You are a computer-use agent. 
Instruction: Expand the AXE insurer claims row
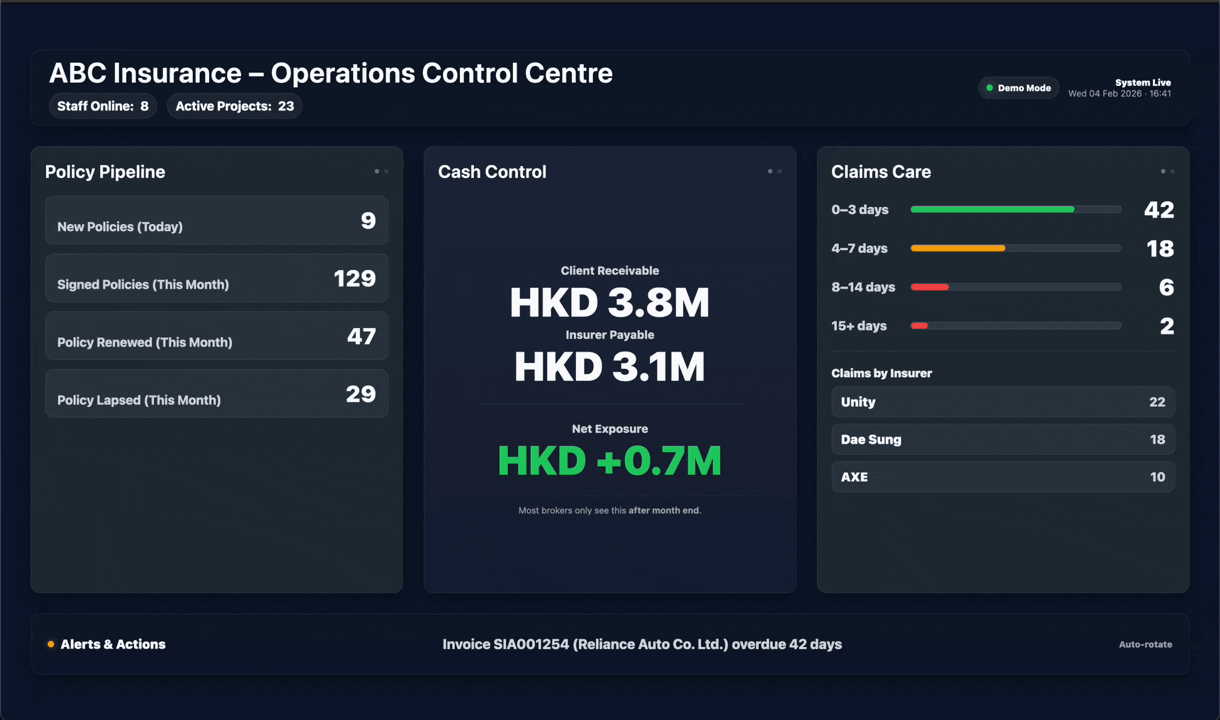point(1002,477)
